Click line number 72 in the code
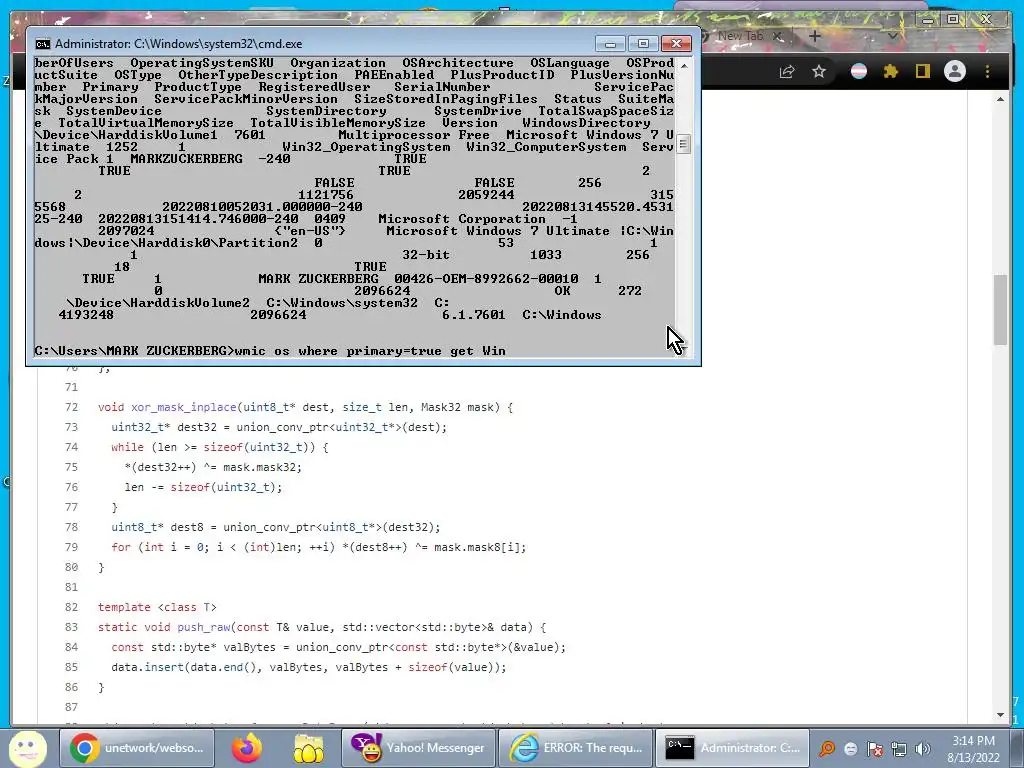Image resolution: width=1024 pixels, height=768 pixels. click(71, 407)
